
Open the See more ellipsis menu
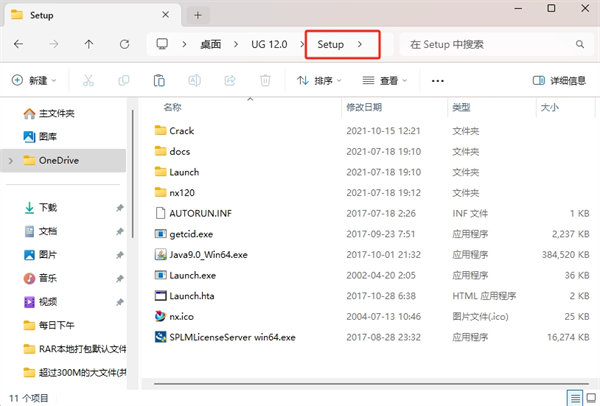[437, 80]
